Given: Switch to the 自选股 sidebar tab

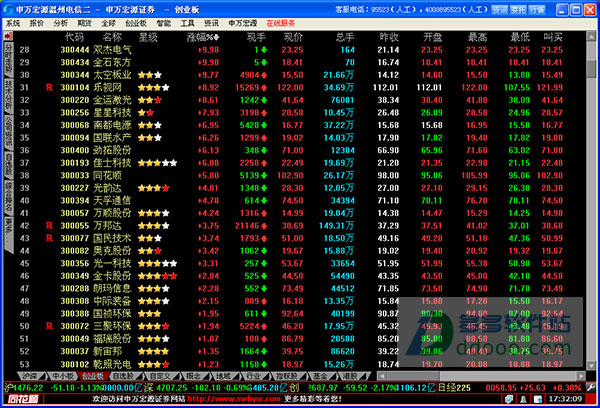Looking at the screenshot, I should pos(8,165).
